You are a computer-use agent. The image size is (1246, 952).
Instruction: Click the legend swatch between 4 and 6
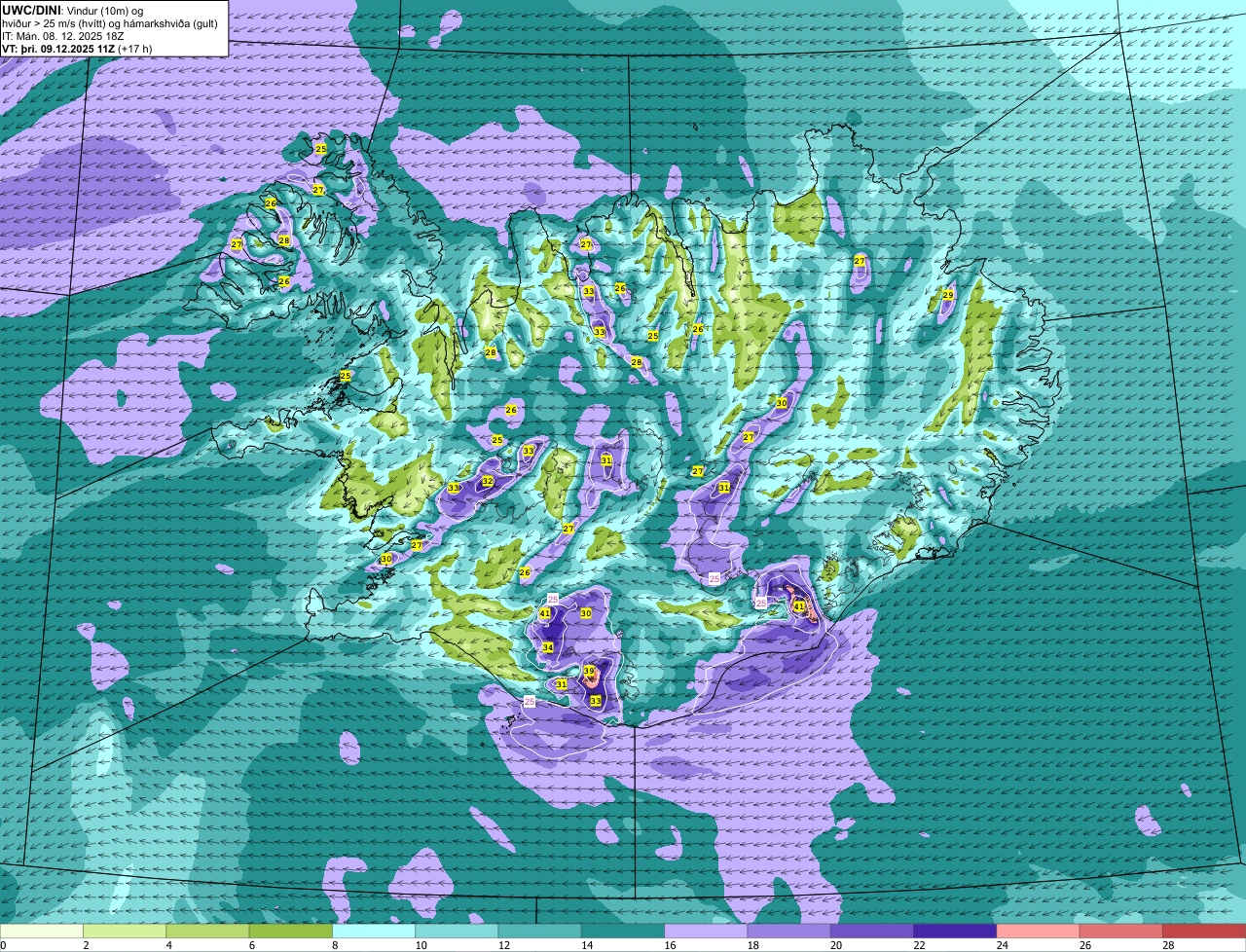pos(209,932)
